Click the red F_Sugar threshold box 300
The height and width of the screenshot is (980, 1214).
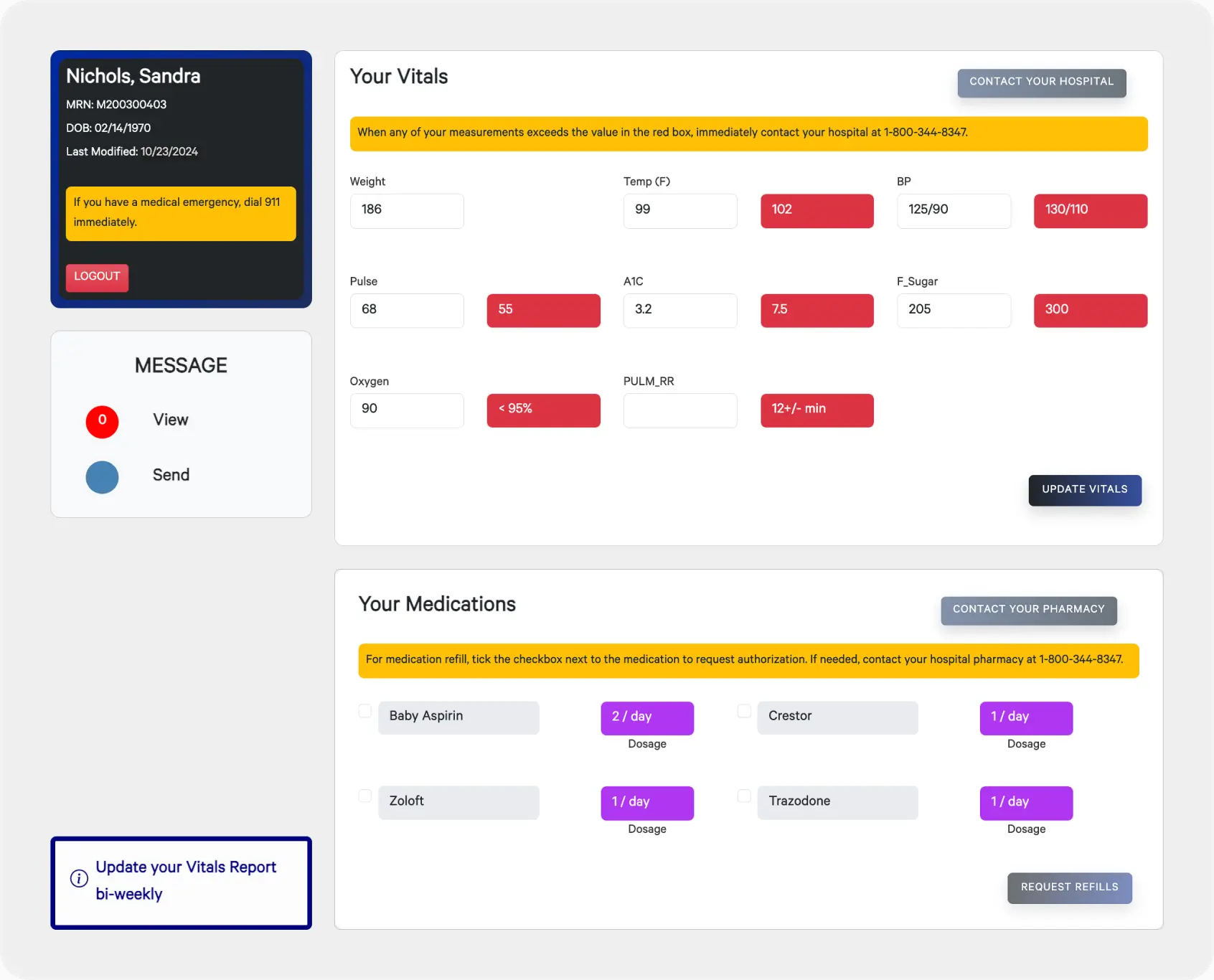pyautogui.click(x=1091, y=311)
